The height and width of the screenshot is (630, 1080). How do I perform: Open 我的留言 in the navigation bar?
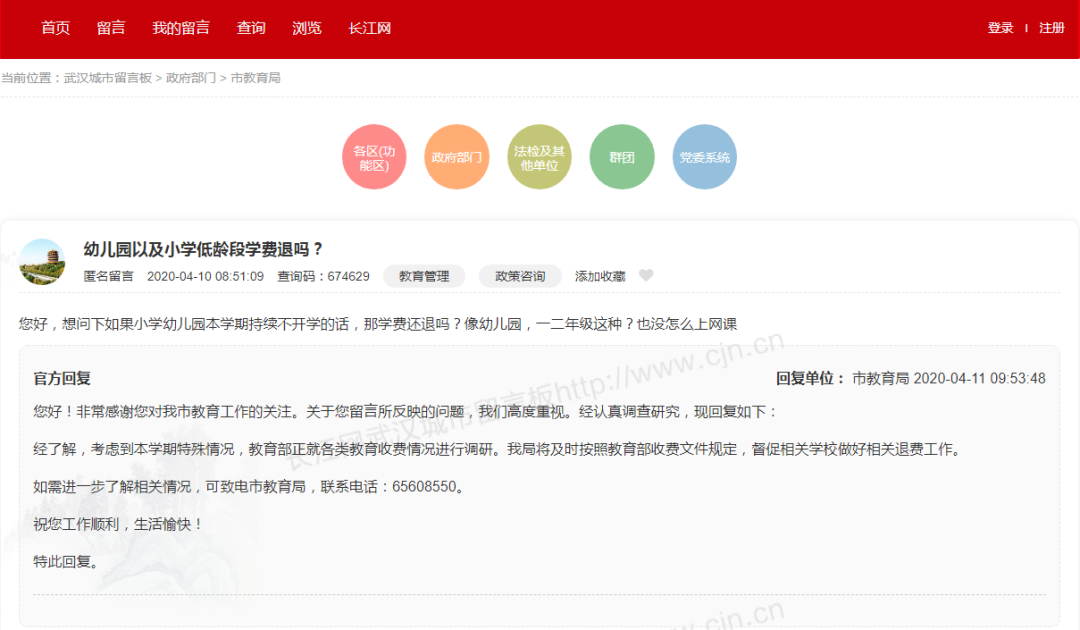coord(180,28)
